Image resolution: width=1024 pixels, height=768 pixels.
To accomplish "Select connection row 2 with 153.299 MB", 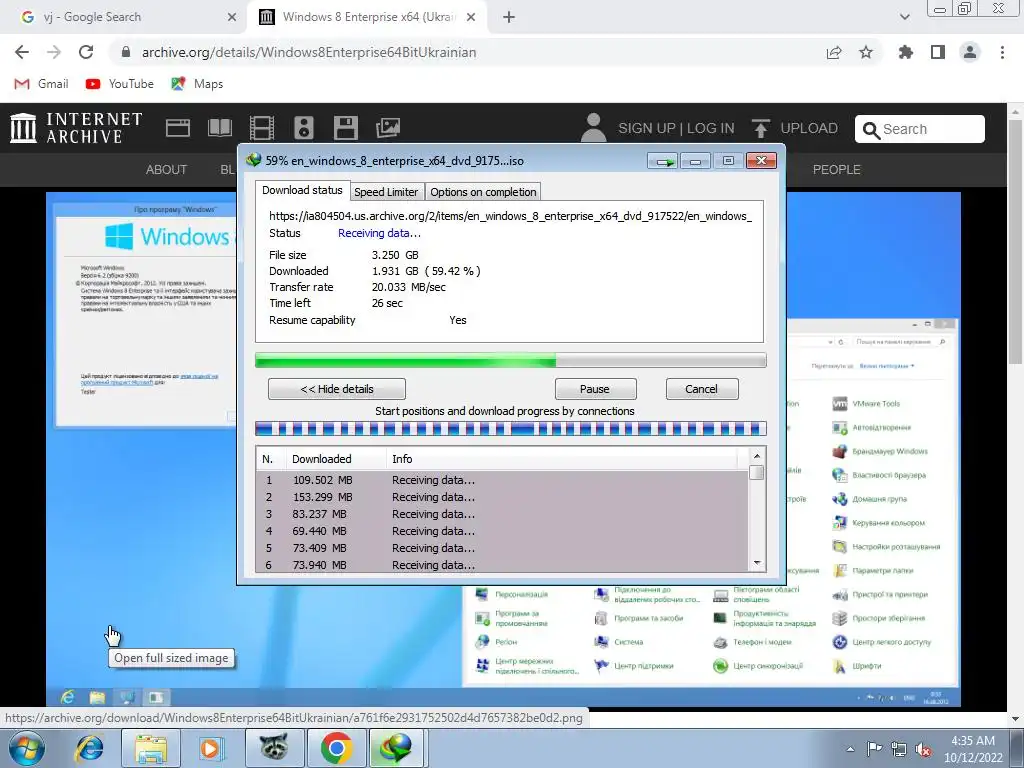I will pyautogui.click(x=502, y=497).
